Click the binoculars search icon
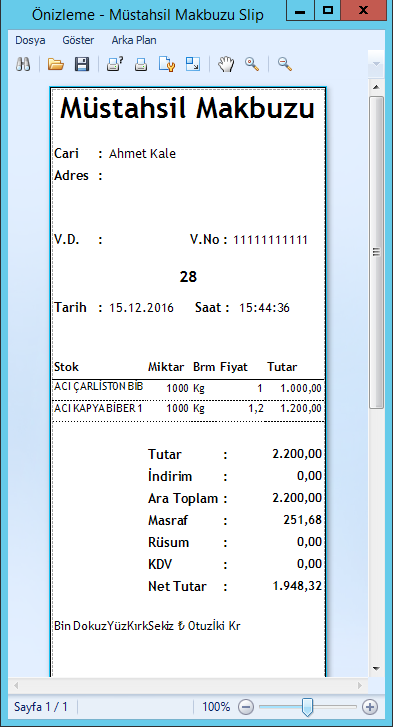Viewport: 393px width, 727px height. tap(23, 64)
